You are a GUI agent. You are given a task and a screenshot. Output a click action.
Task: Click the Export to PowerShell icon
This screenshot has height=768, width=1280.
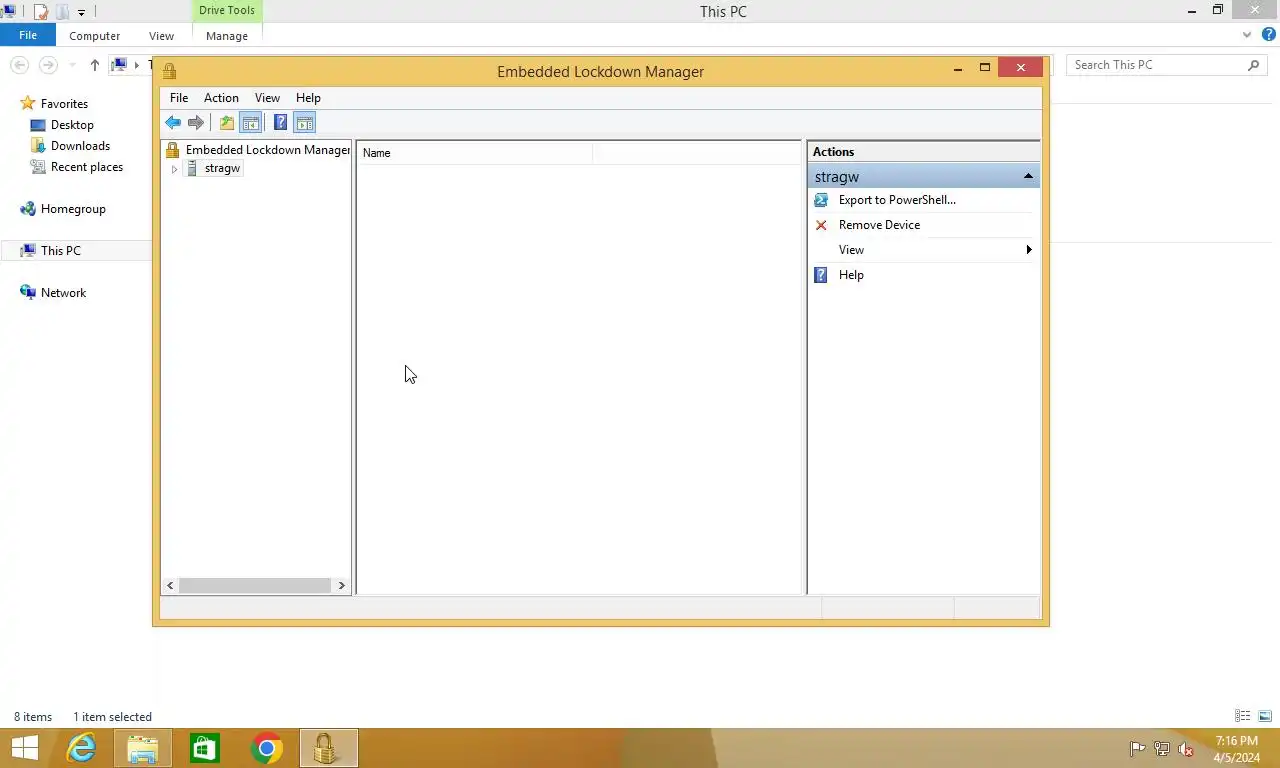(x=821, y=200)
